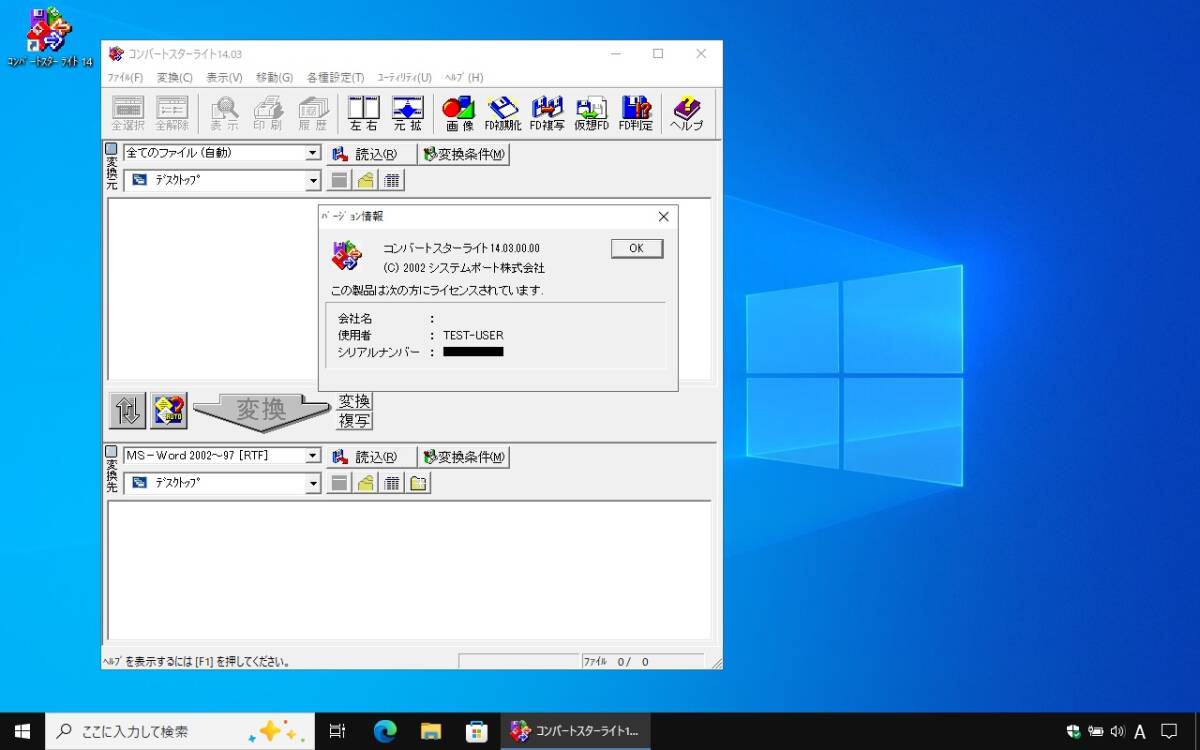1200x750 pixels.
Task: Click 読込(R) in the 変換元 panel
Action: point(371,154)
